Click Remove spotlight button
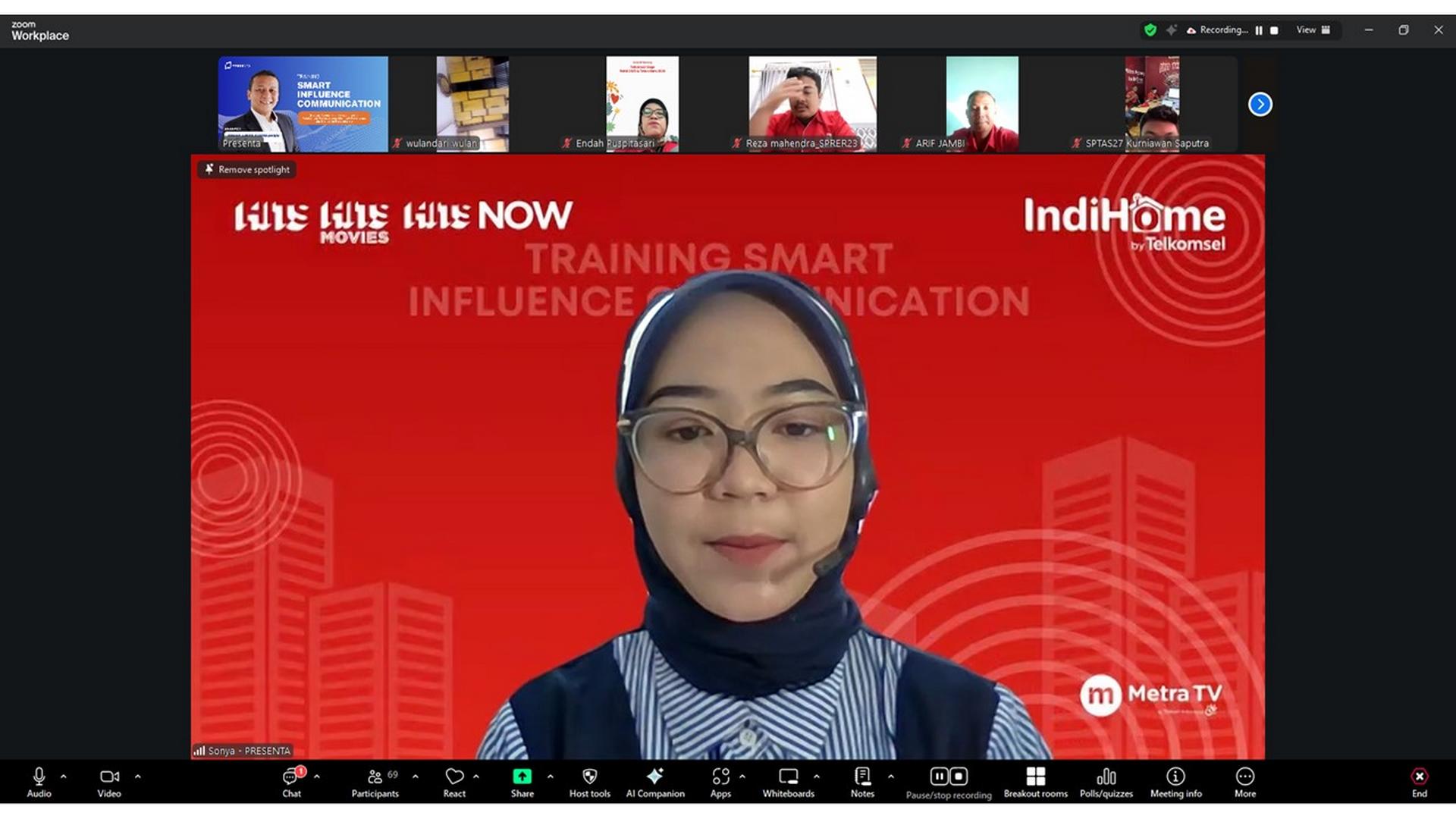This screenshot has width=1456, height=819. click(x=247, y=170)
